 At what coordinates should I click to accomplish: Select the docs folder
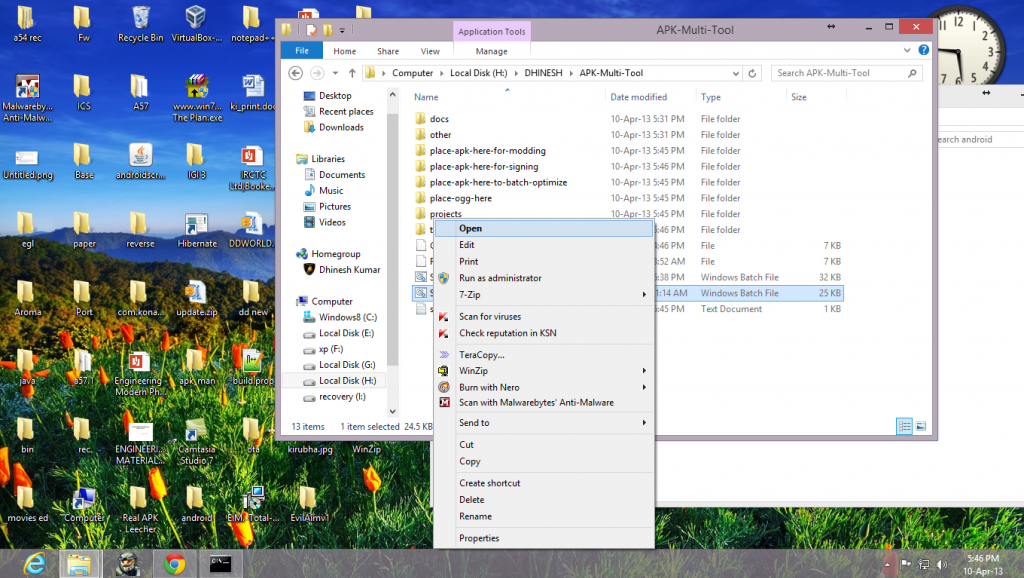pos(439,119)
